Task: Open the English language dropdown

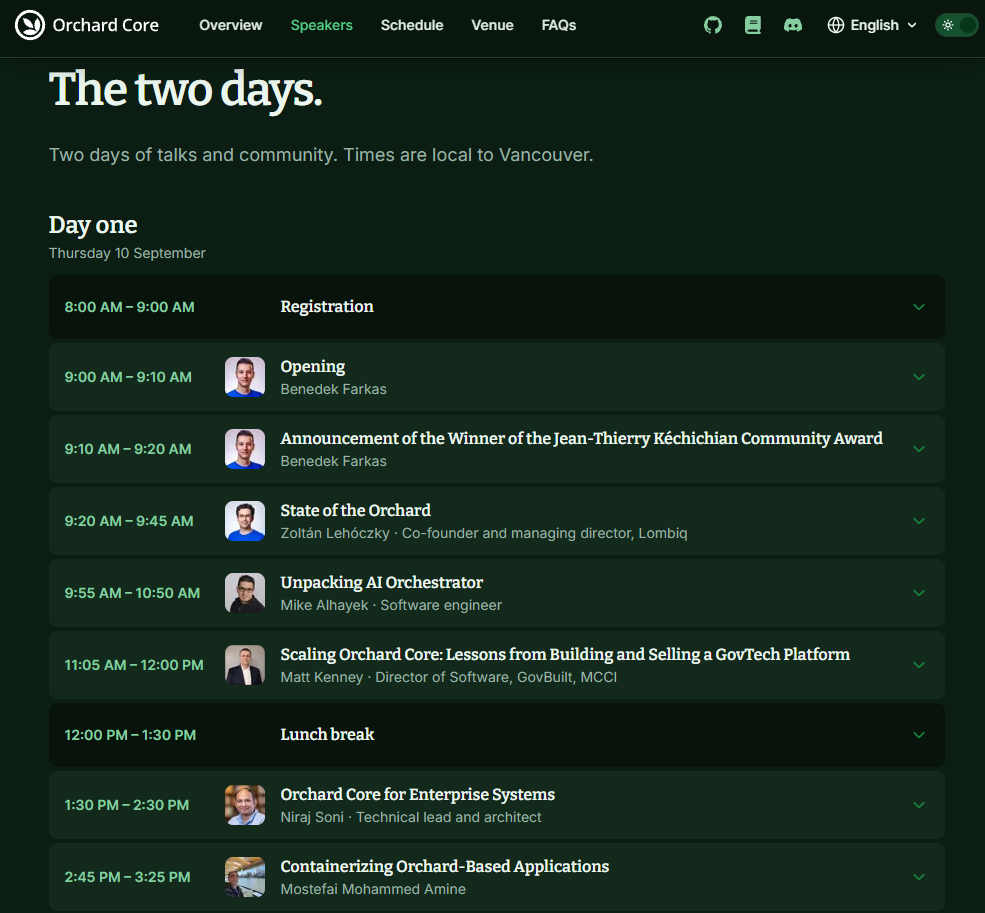Action: pos(873,25)
